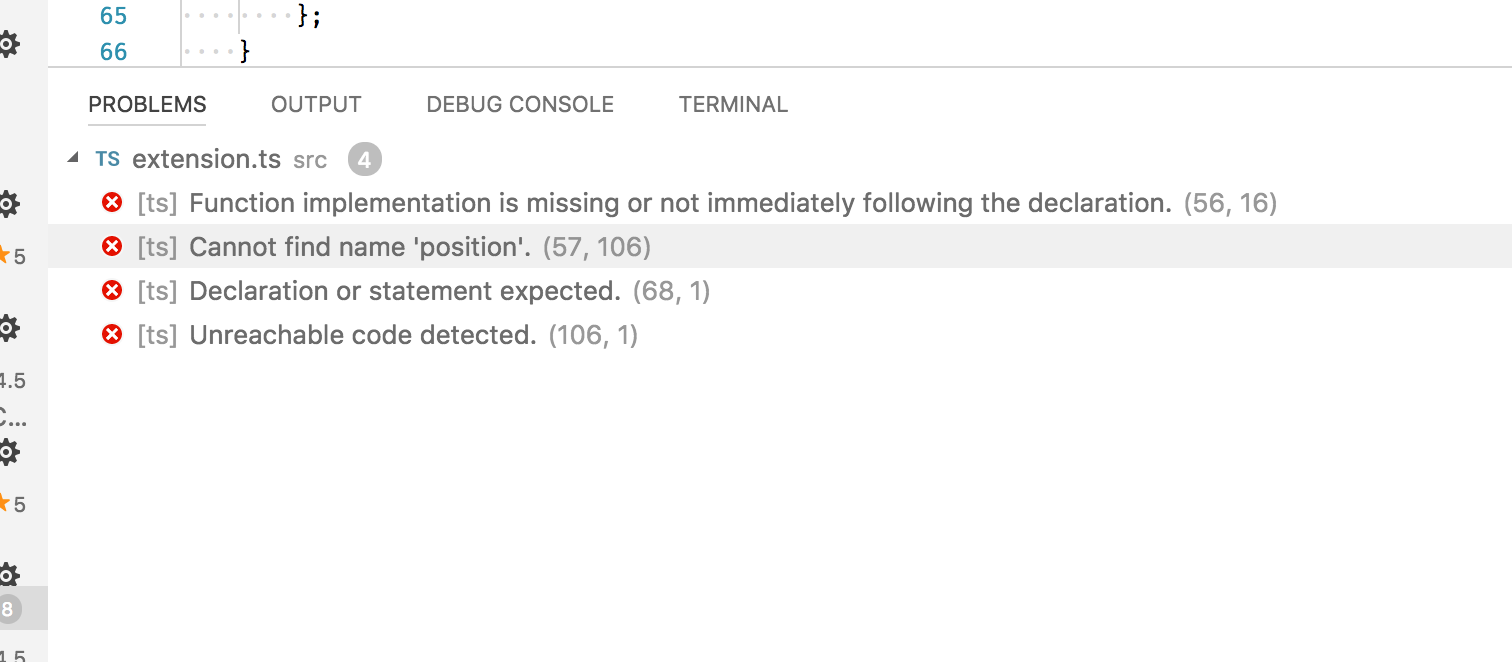The width and height of the screenshot is (1512, 662).
Task: Switch to the TERMINAL tab
Action: tap(733, 104)
